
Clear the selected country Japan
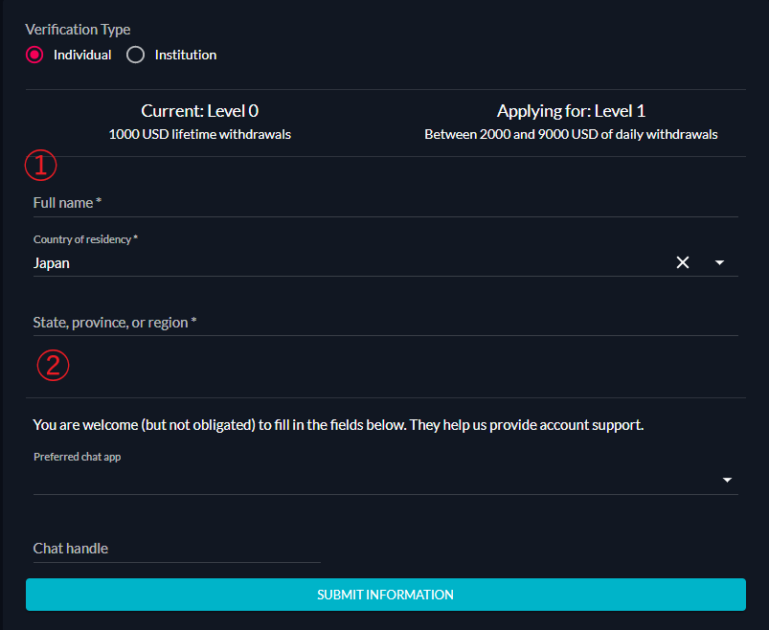[683, 262]
